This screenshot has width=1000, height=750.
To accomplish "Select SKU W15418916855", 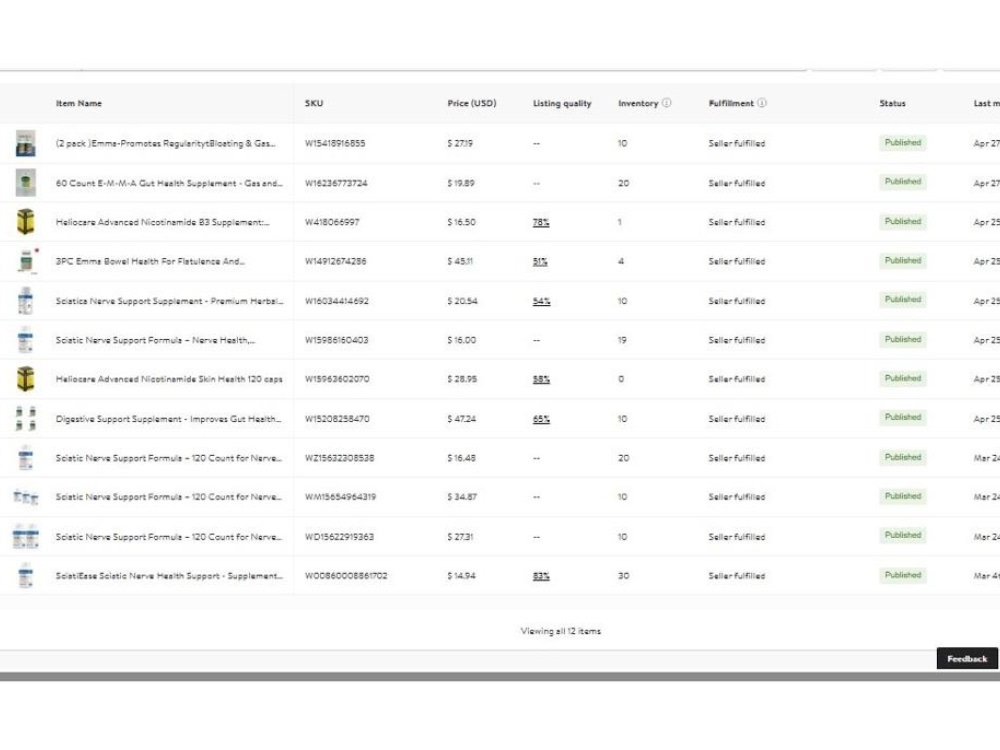I will point(335,143).
